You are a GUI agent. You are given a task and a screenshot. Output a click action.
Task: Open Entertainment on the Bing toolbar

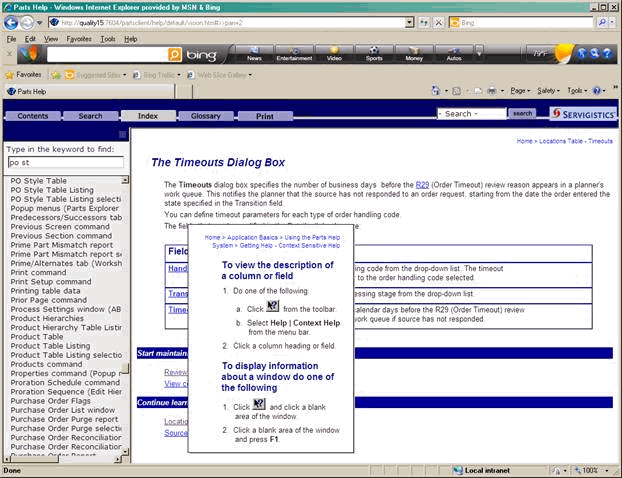[294, 54]
